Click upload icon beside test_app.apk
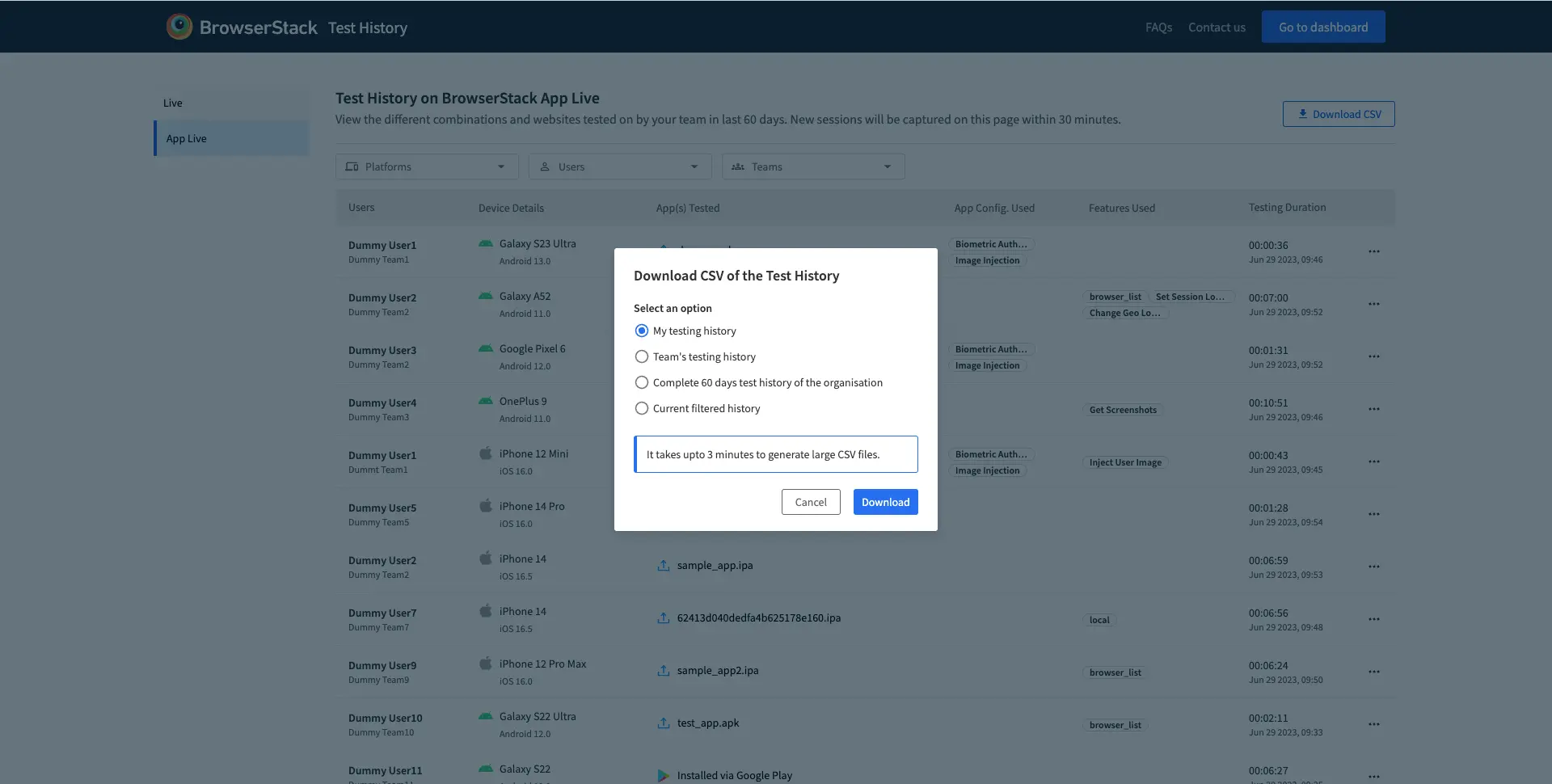Image resolution: width=1552 pixels, height=784 pixels. [x=663, y=723]
